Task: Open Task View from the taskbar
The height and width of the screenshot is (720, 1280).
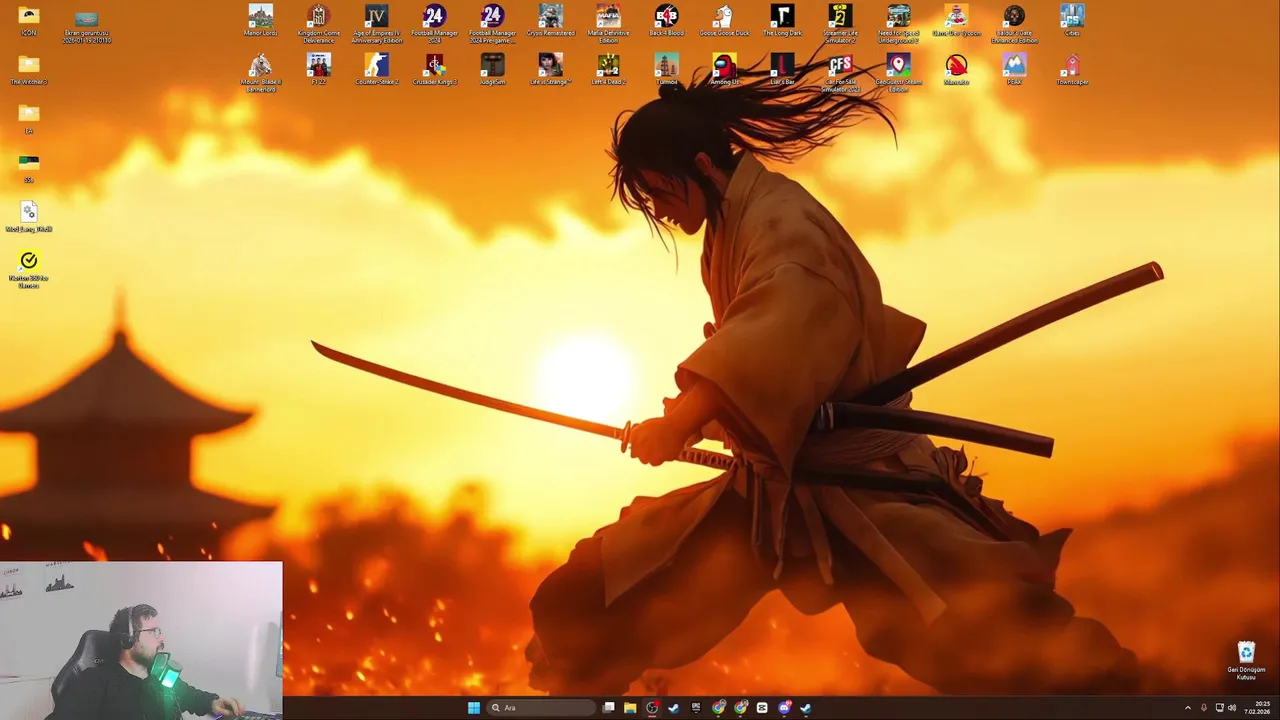Action: click(608, 708)
